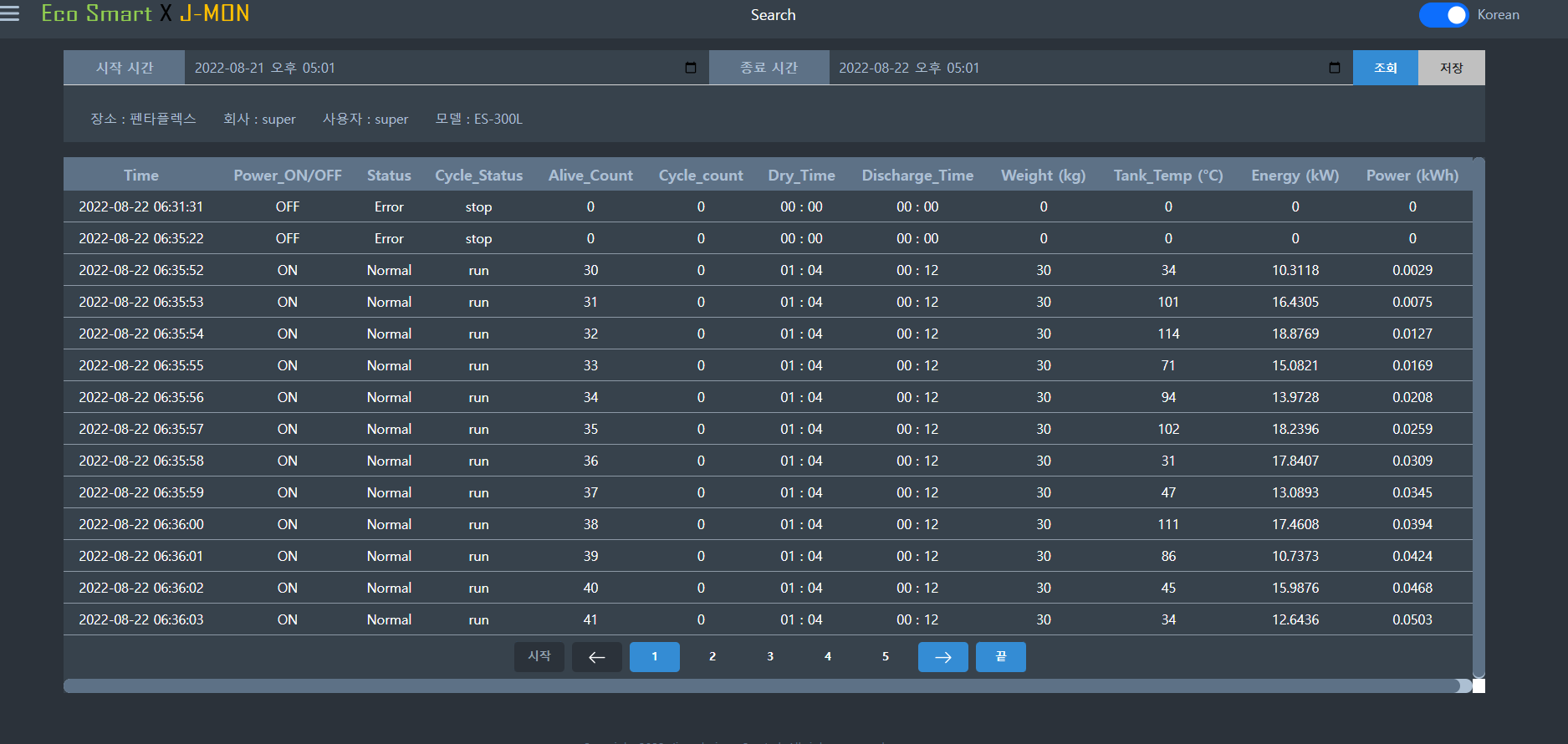This screenshot has width=1568, height=744.
Task: Click the Eco Smart X J-MON logo
Action: pyautogui.click(x=146, y=13)
